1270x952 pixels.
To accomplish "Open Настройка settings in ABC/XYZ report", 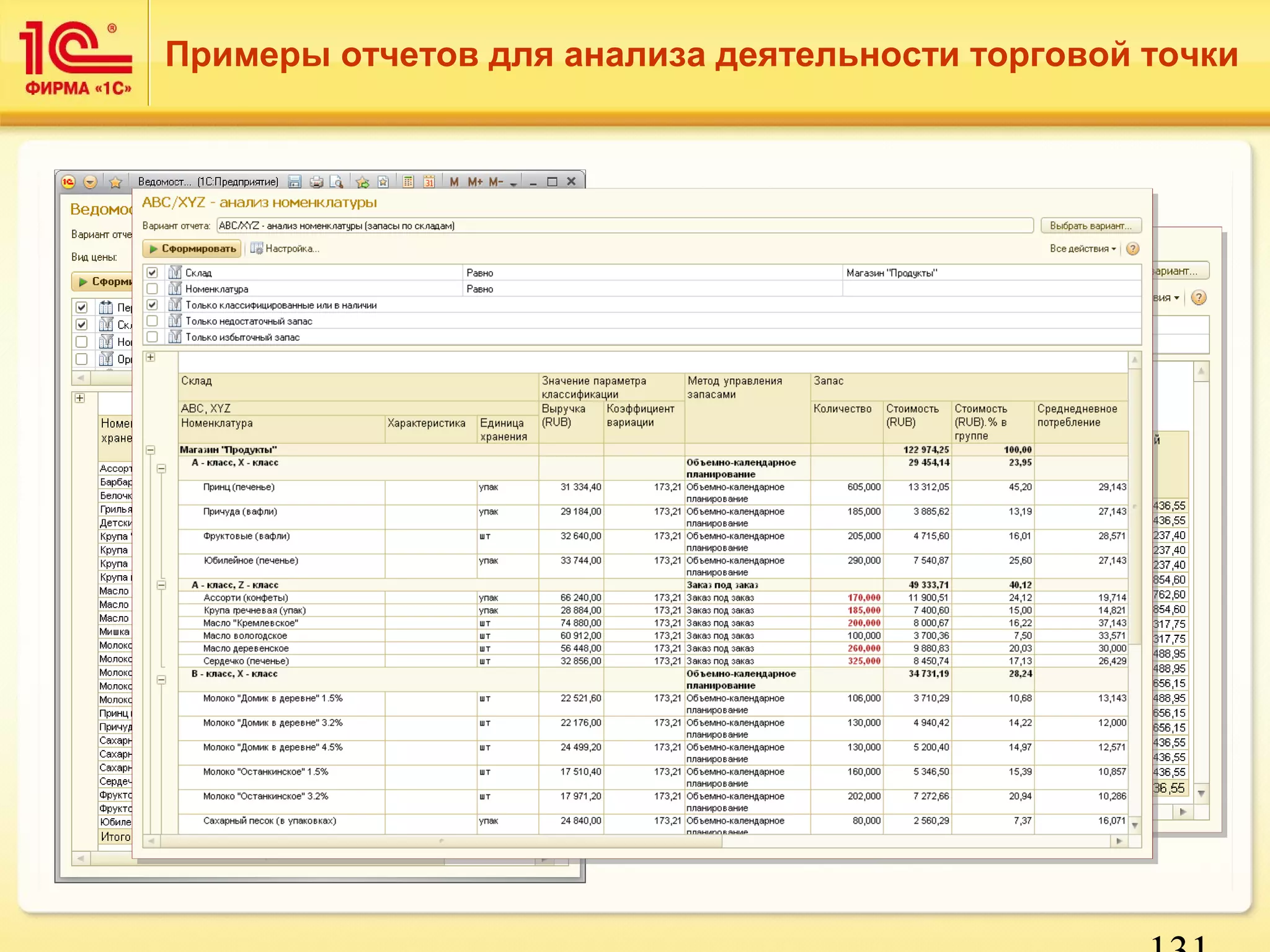I will pyautogui.click(x=285, y=249).
